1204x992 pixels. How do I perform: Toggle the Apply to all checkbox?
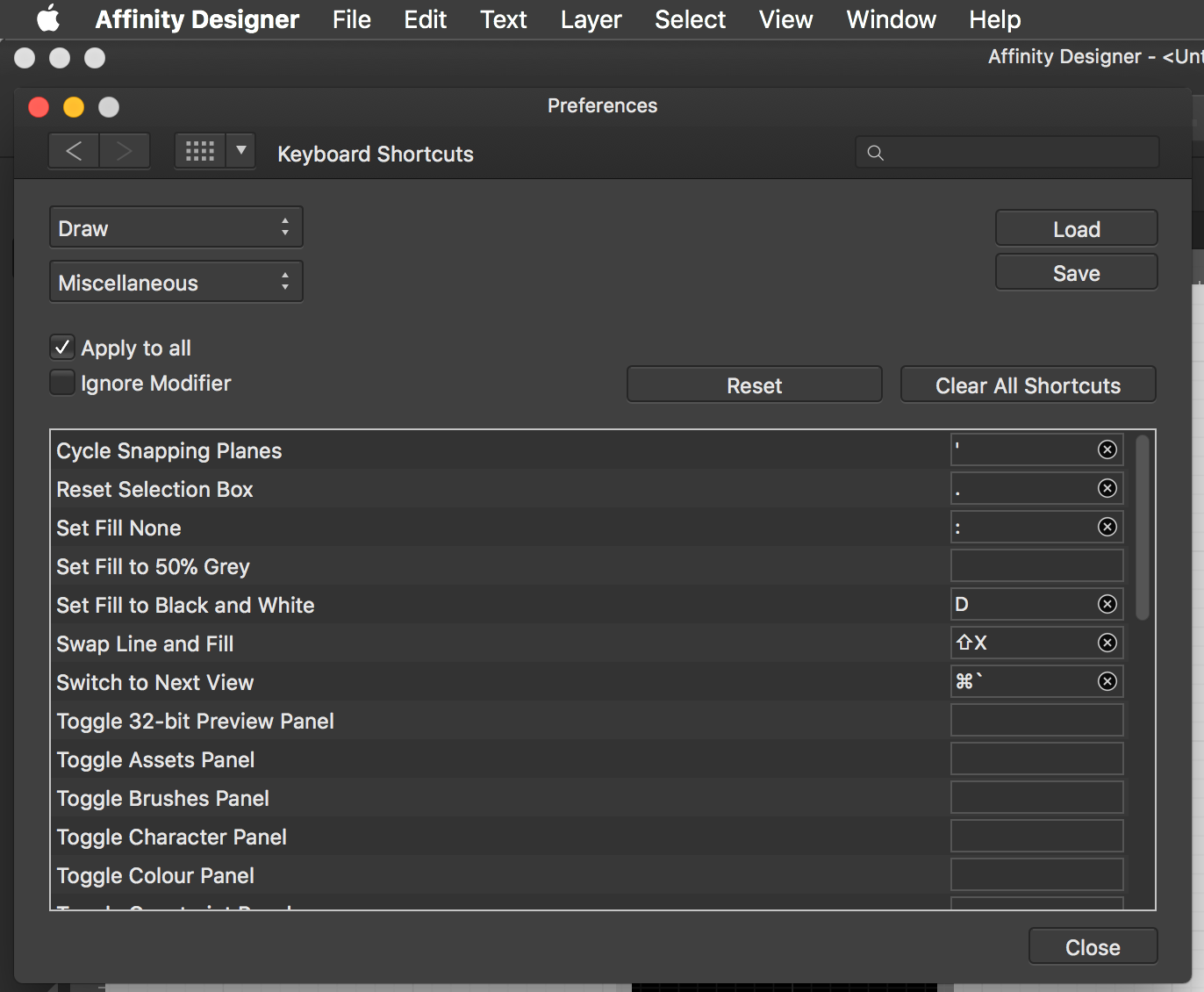[x=62, y=348]
